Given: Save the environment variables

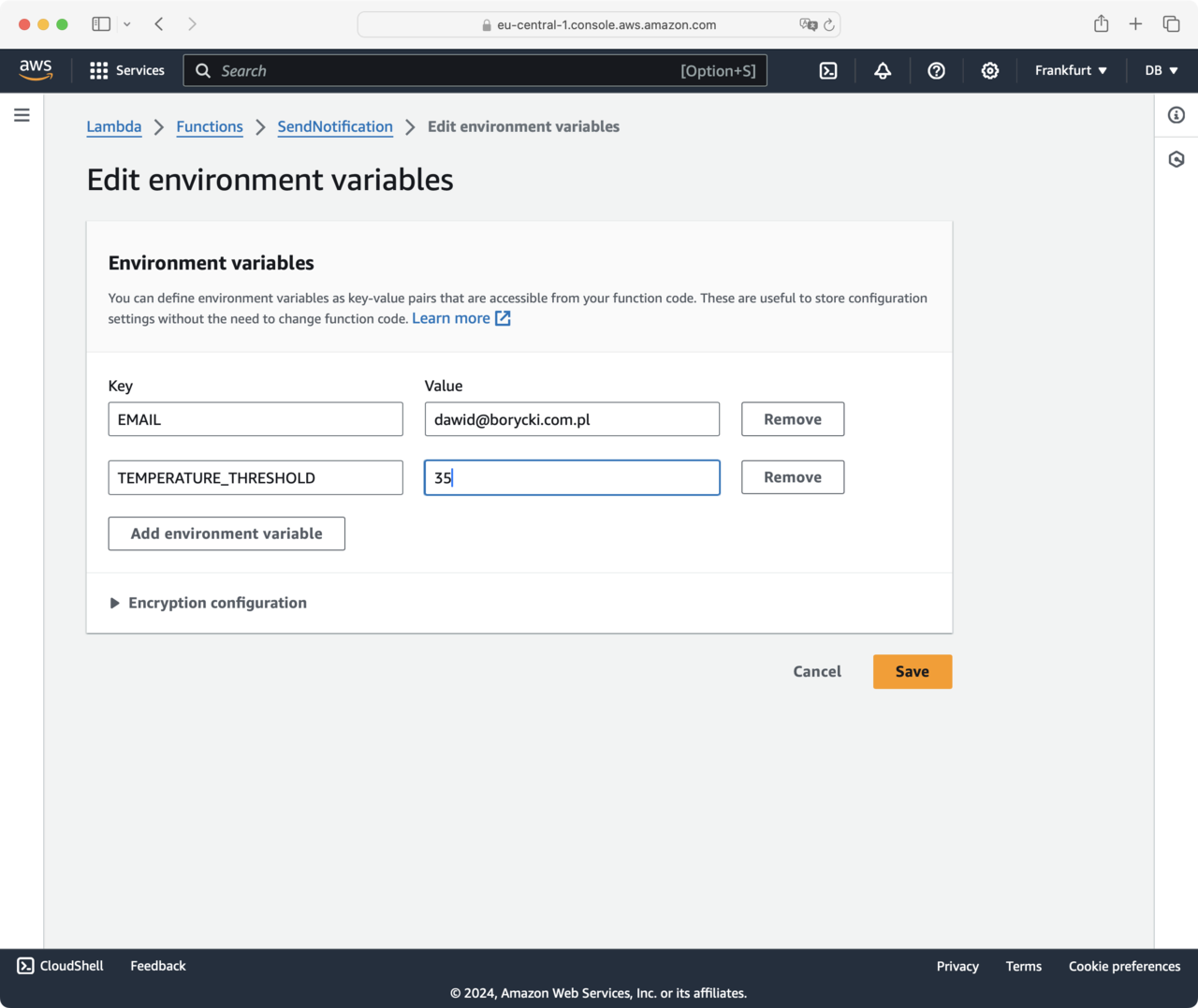Looking at the screenshot, I should click(912, 672).
